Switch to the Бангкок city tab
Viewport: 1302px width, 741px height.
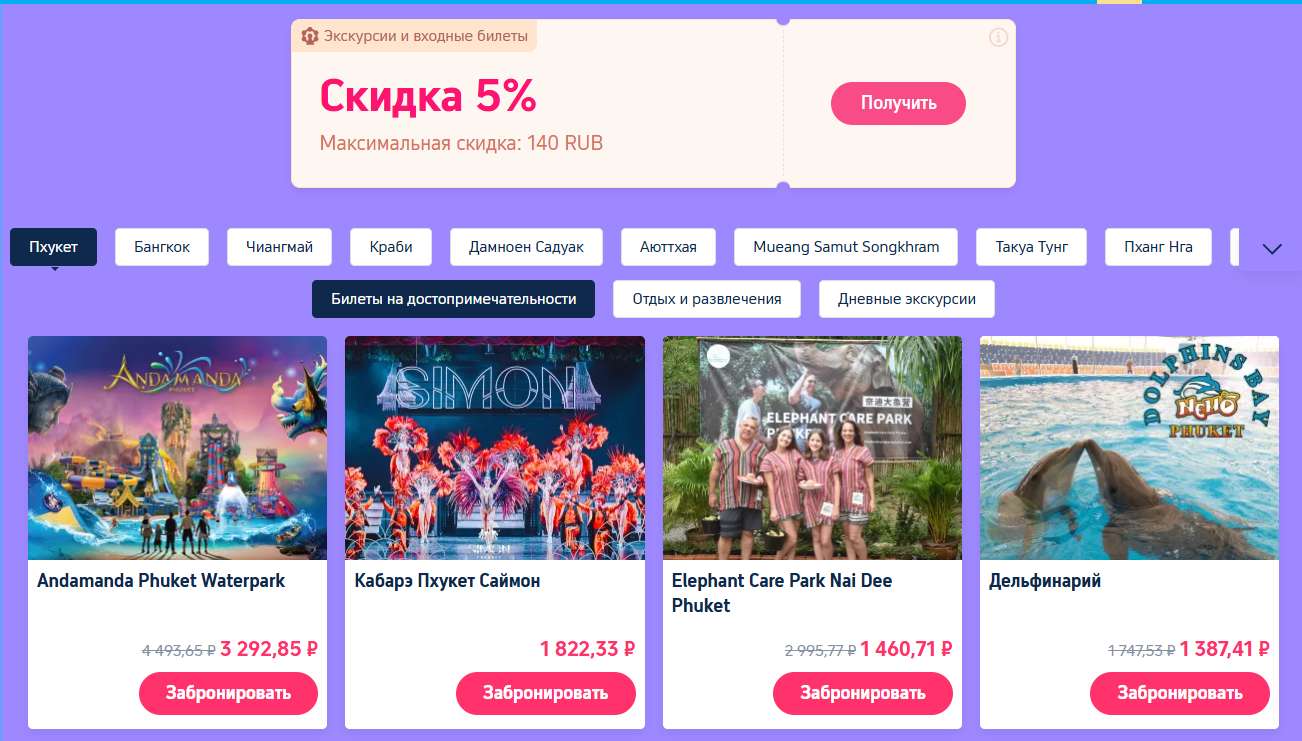(x=162, y=247)
